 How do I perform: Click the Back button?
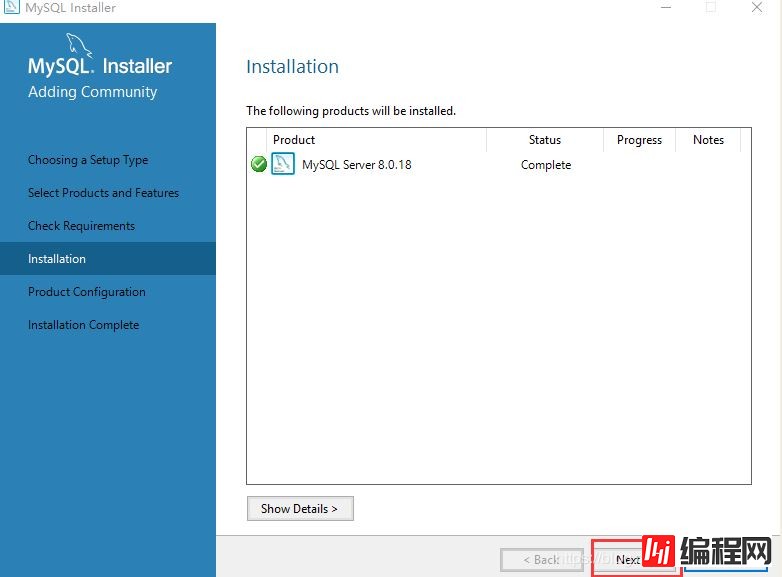(542, 560)
